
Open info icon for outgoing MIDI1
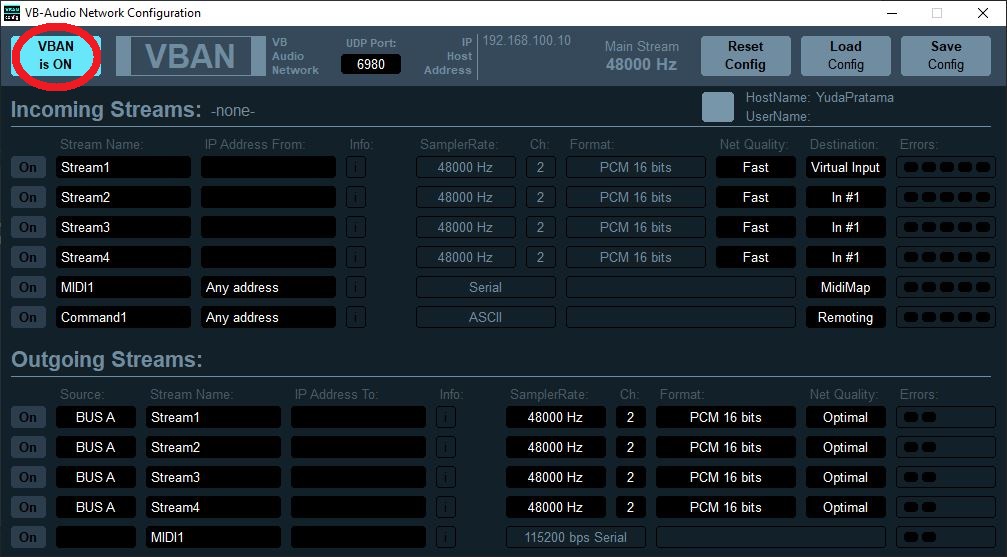(x=446, y=537)
